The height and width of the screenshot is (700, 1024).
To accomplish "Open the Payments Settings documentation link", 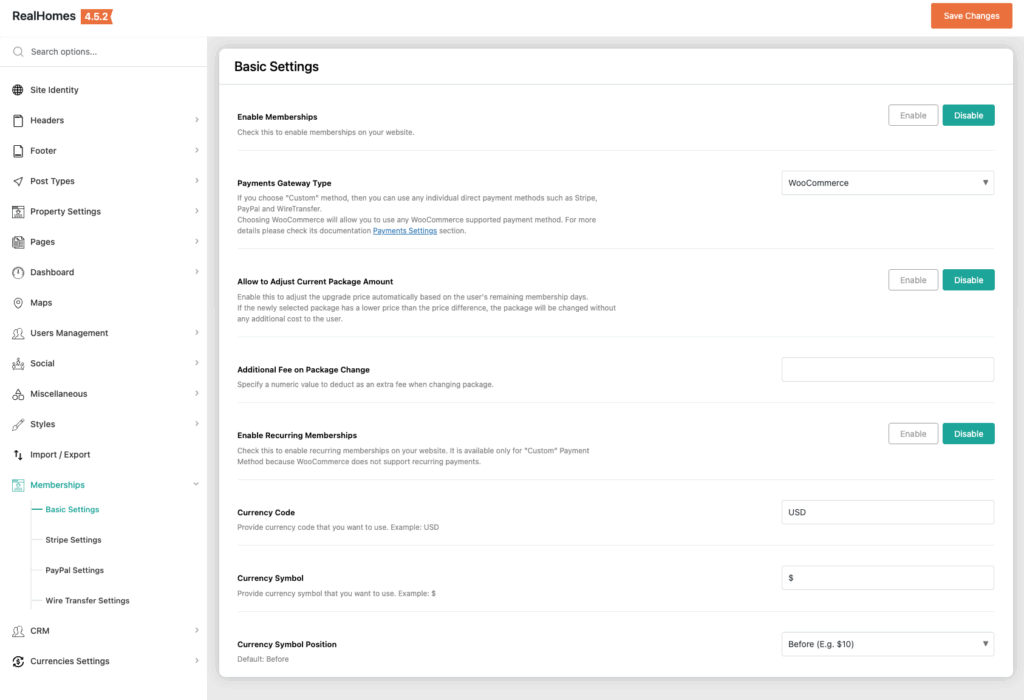I will [404, 231].
